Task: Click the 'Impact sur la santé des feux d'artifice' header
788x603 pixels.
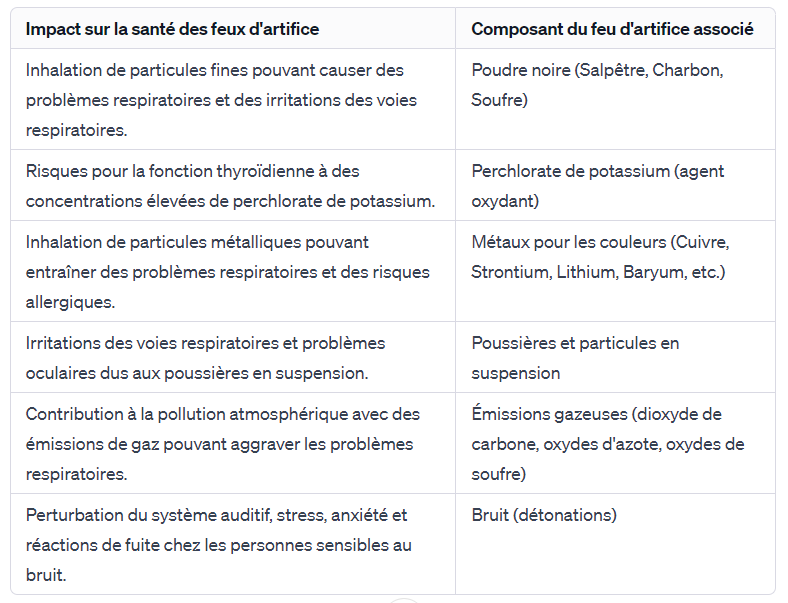Action: pyautogui.click(x=172, y=29)
